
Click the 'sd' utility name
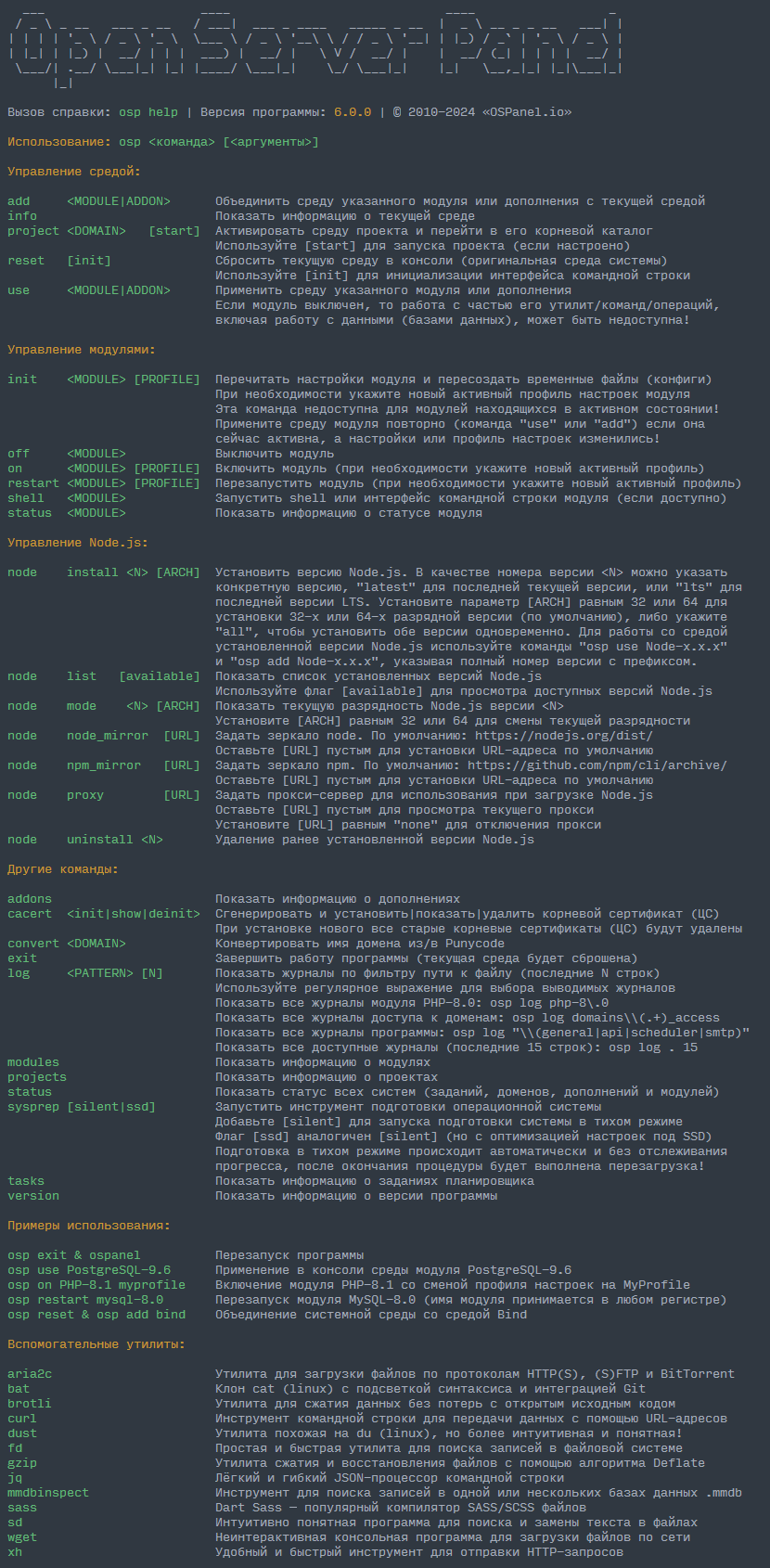pos(15,1523)
